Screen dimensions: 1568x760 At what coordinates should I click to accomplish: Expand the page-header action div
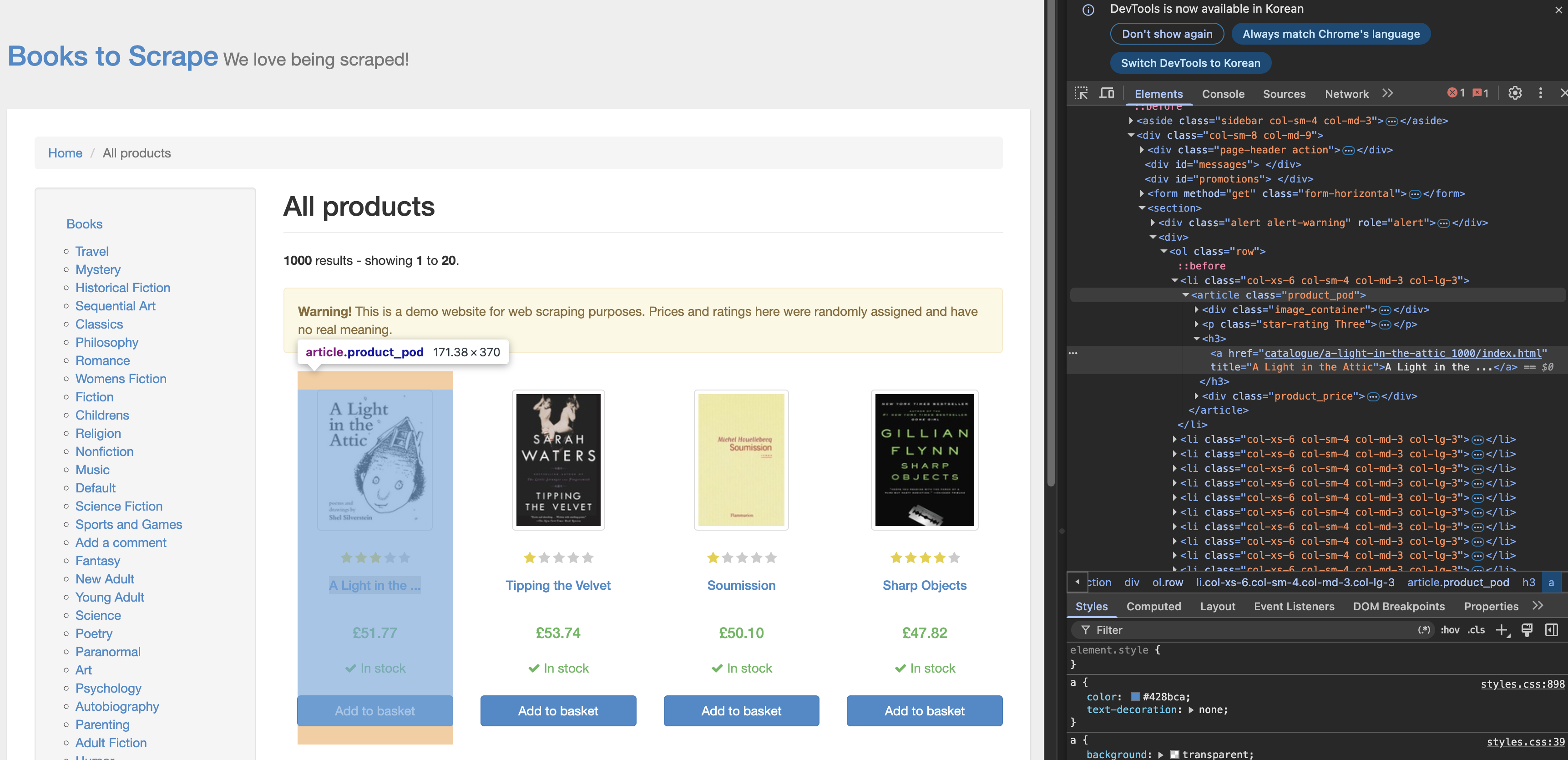pos(1142,150)
